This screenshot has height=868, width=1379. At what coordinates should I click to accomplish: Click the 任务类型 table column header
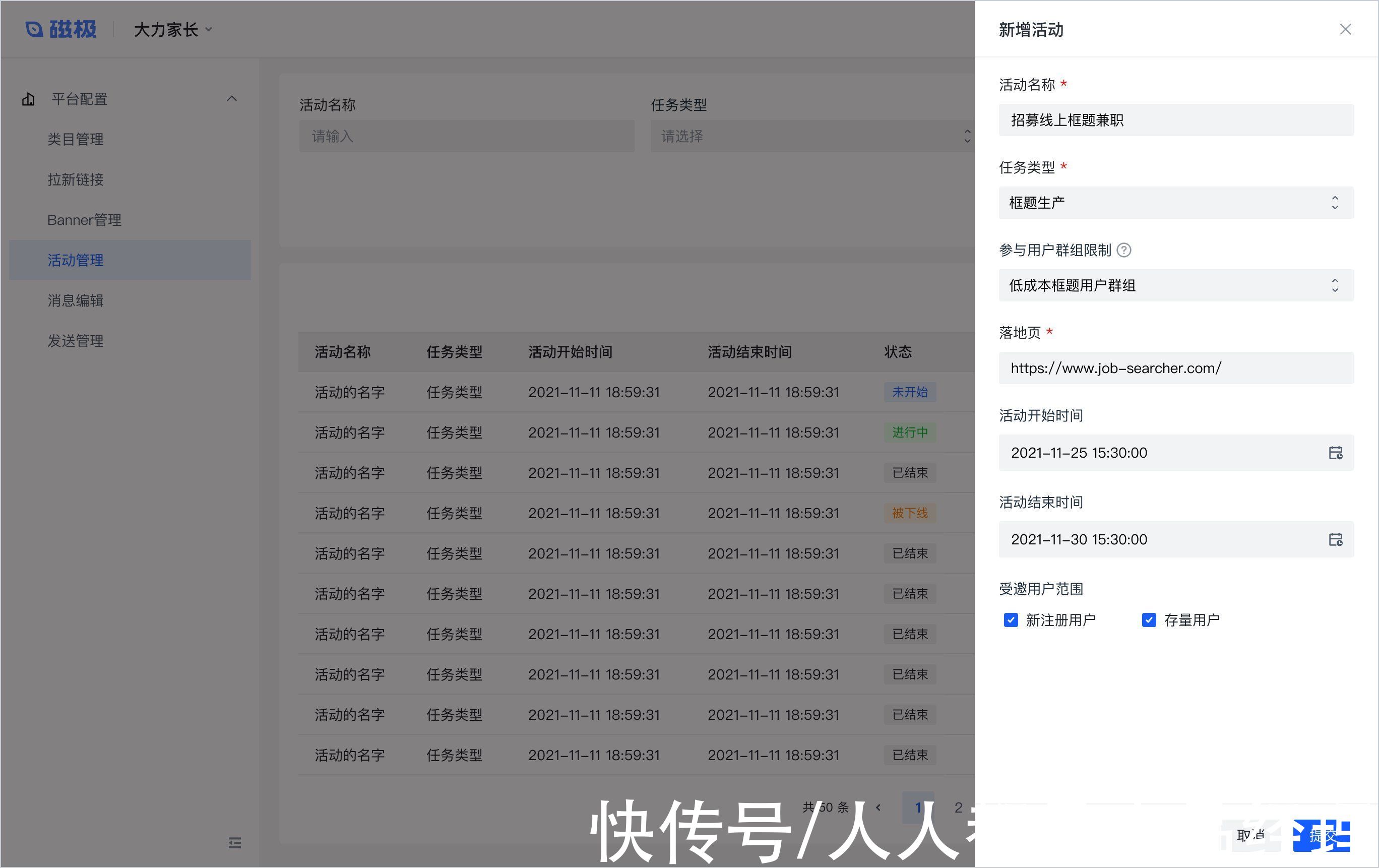click(x=454, y=352)
